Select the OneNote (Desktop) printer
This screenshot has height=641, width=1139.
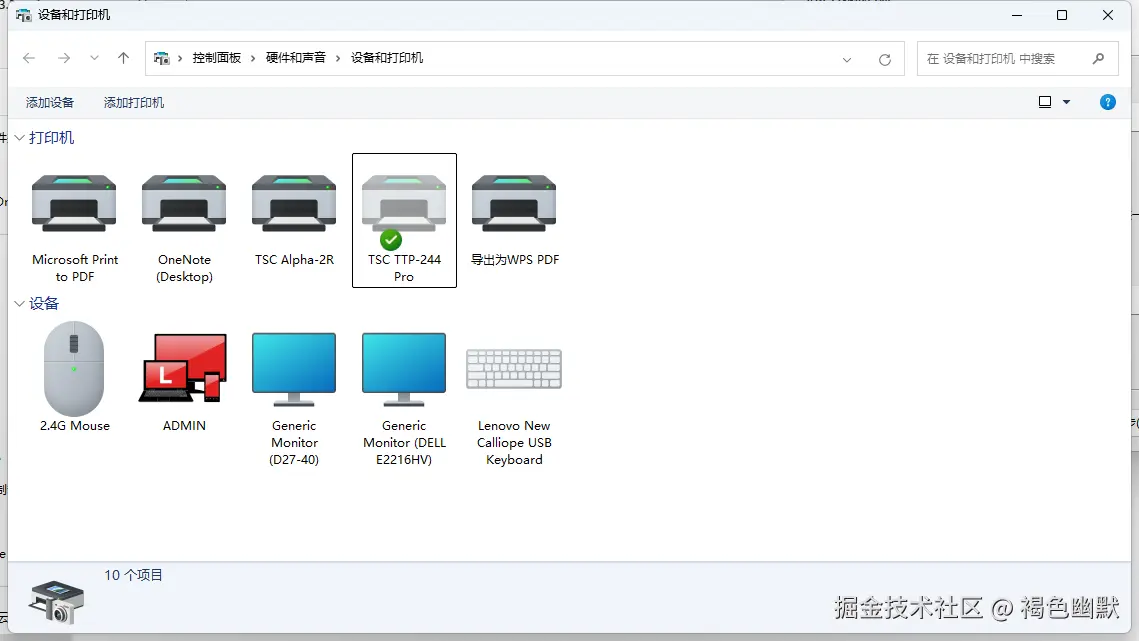(184, 203)
